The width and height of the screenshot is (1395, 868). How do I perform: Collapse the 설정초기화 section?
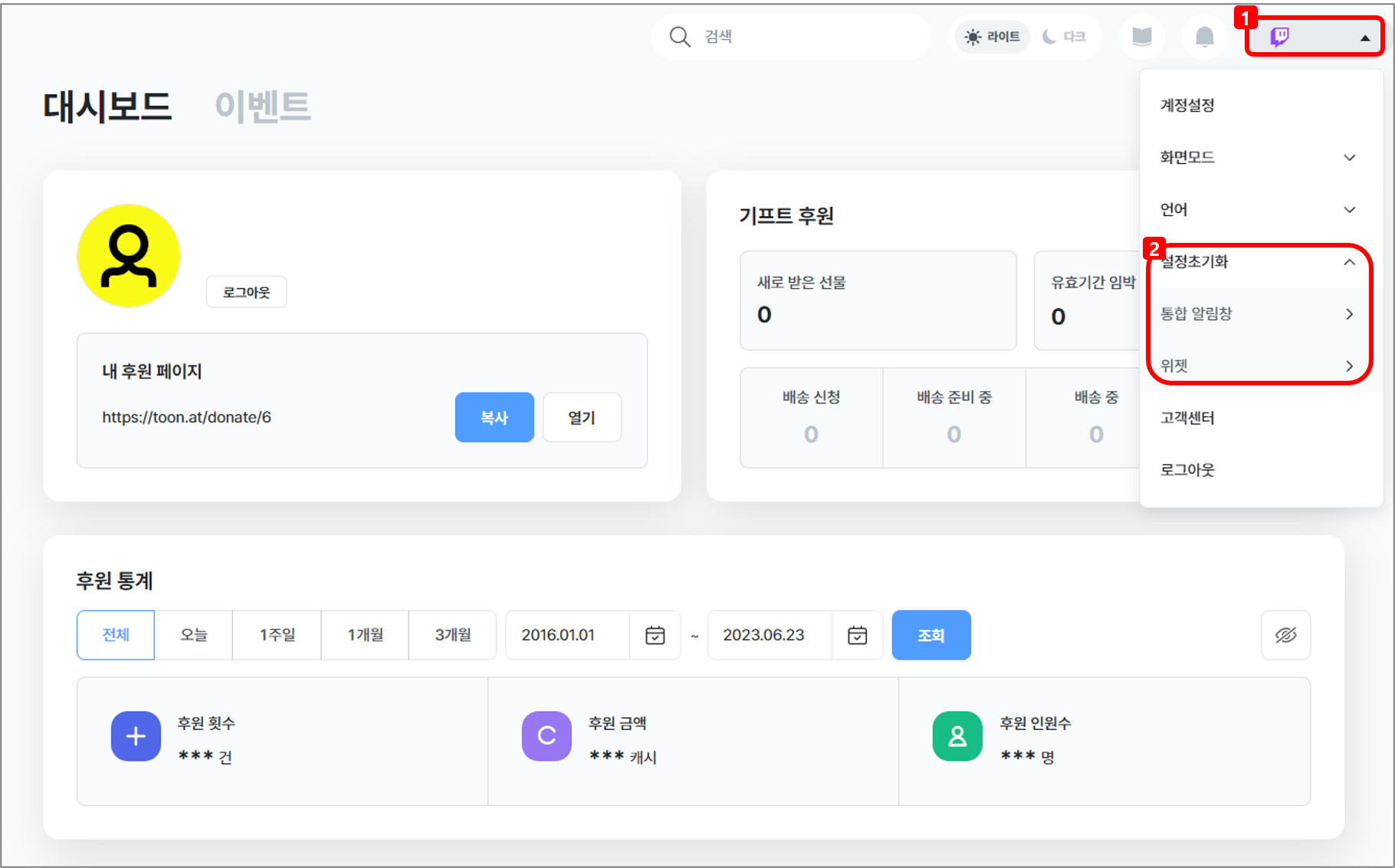(1257, 262)
